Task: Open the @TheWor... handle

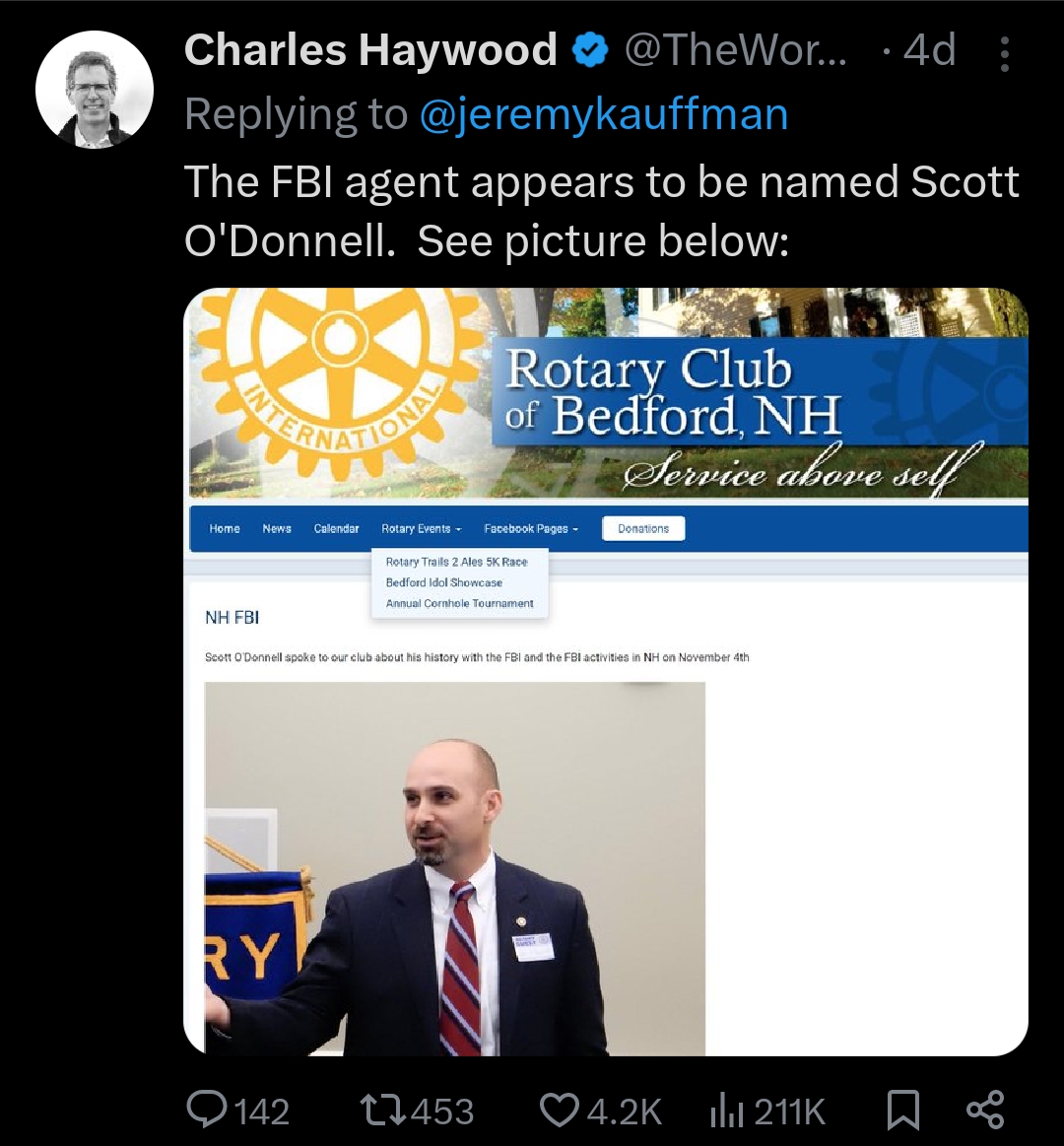Action: pos(736,50)
